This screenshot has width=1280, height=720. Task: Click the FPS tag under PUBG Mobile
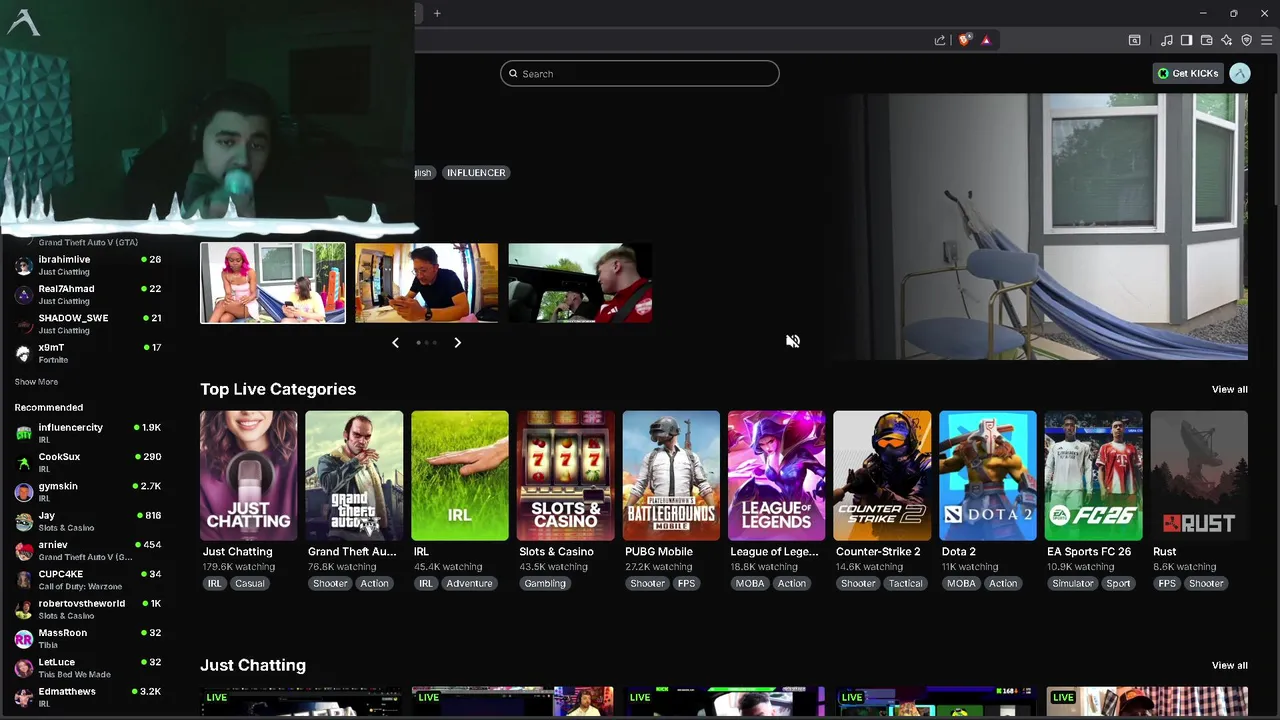686,583
